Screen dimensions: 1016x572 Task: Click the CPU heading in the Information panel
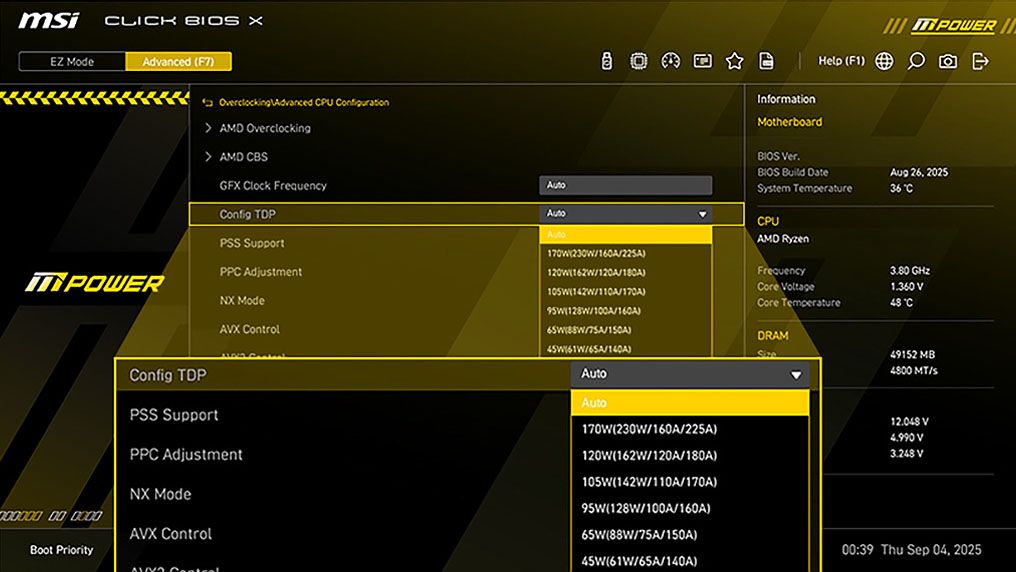tap(768, 221)
